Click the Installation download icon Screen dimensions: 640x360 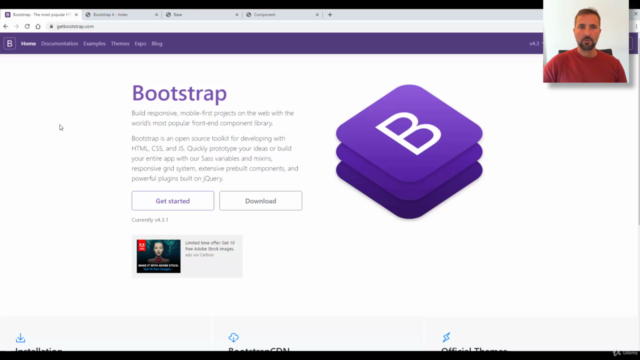(20, 338)
